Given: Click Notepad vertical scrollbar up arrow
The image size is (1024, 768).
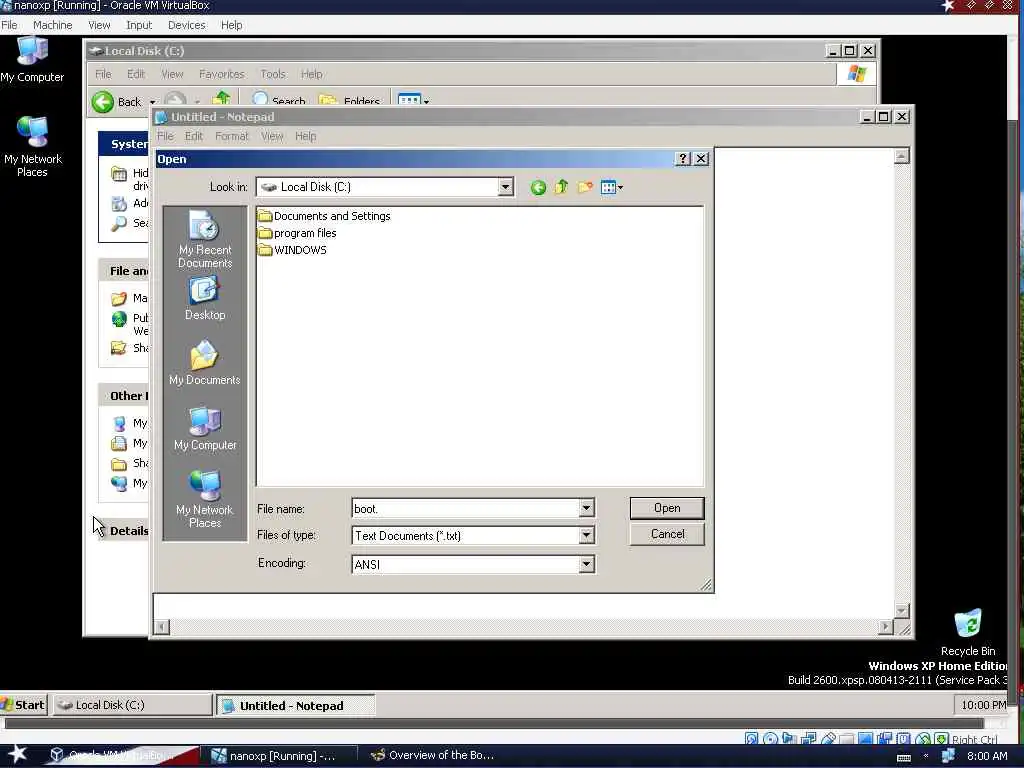Looking at the screenshot, I should 901,156.
